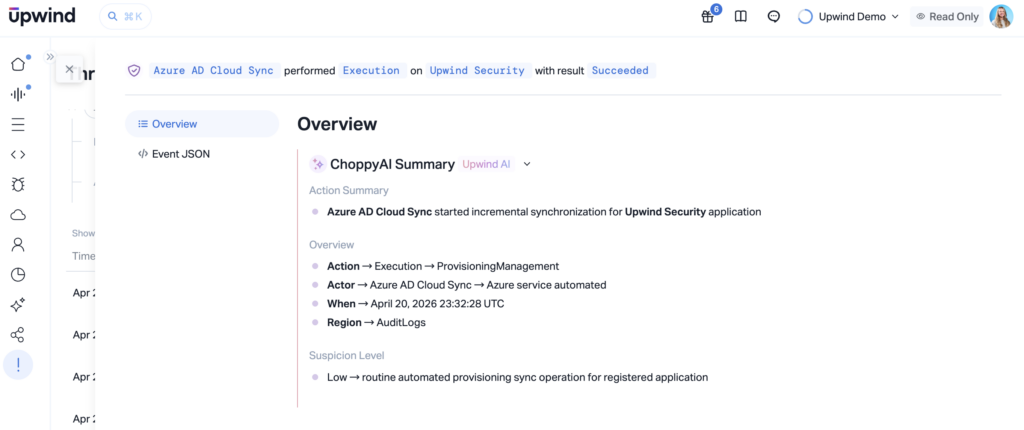Image resolution: width=1024 pixels, height=430 pixels.
Task: Open the search box ⌘K
Action: tap(125, 16)
